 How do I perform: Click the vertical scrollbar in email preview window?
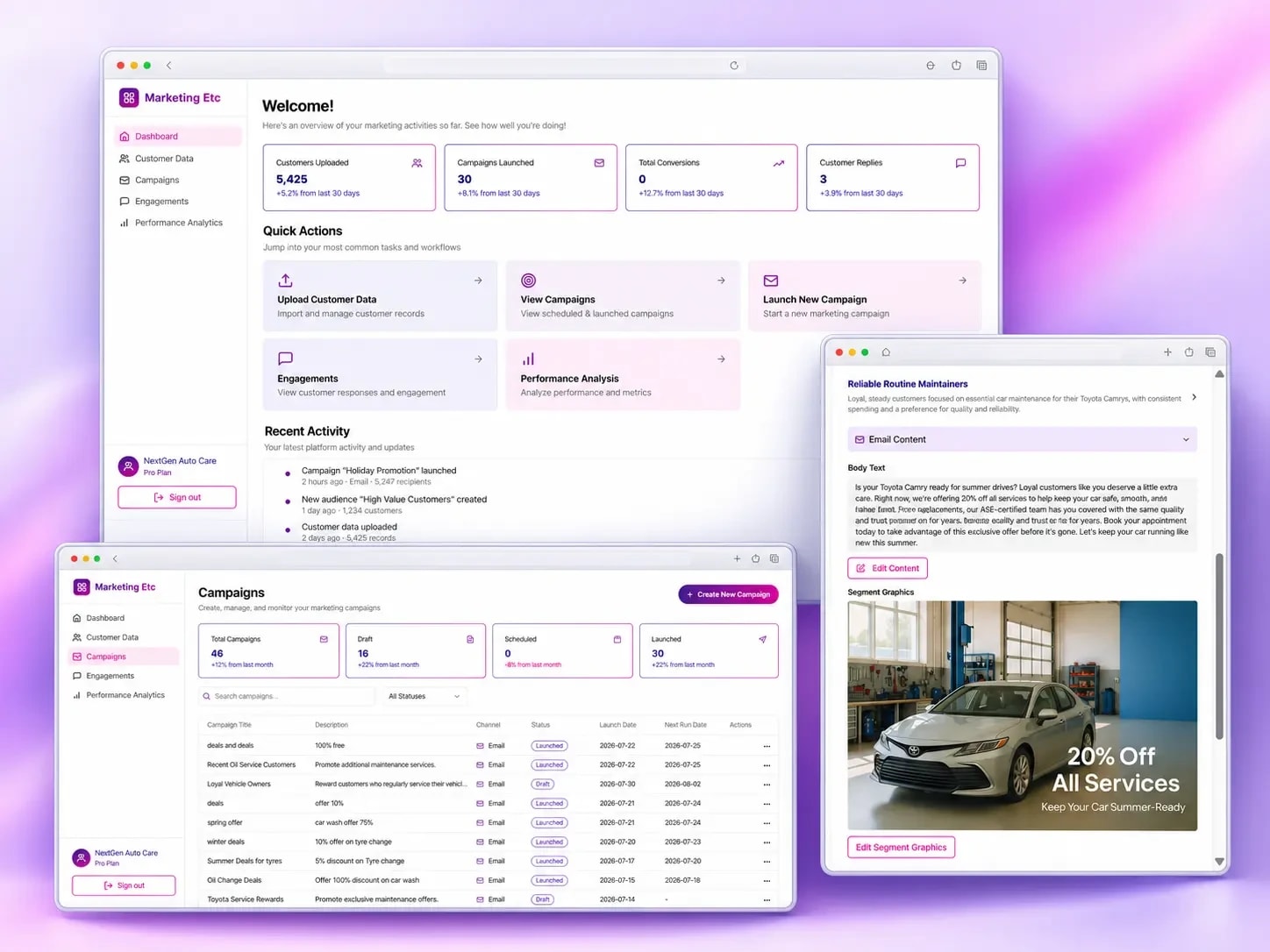pyautogui.click(x=1219, y=647)
